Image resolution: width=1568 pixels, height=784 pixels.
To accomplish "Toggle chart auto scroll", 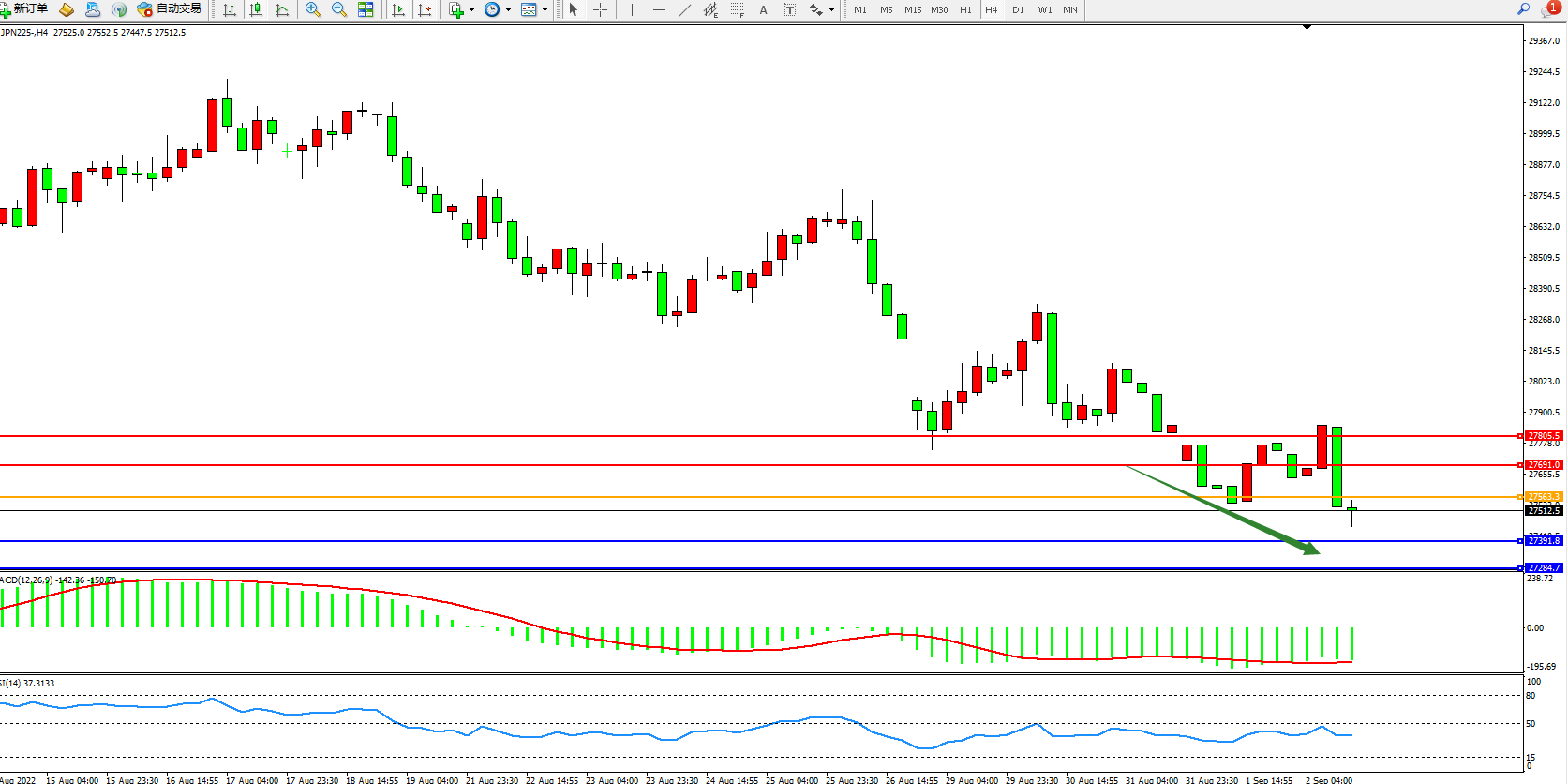I will tap(398, 9).
